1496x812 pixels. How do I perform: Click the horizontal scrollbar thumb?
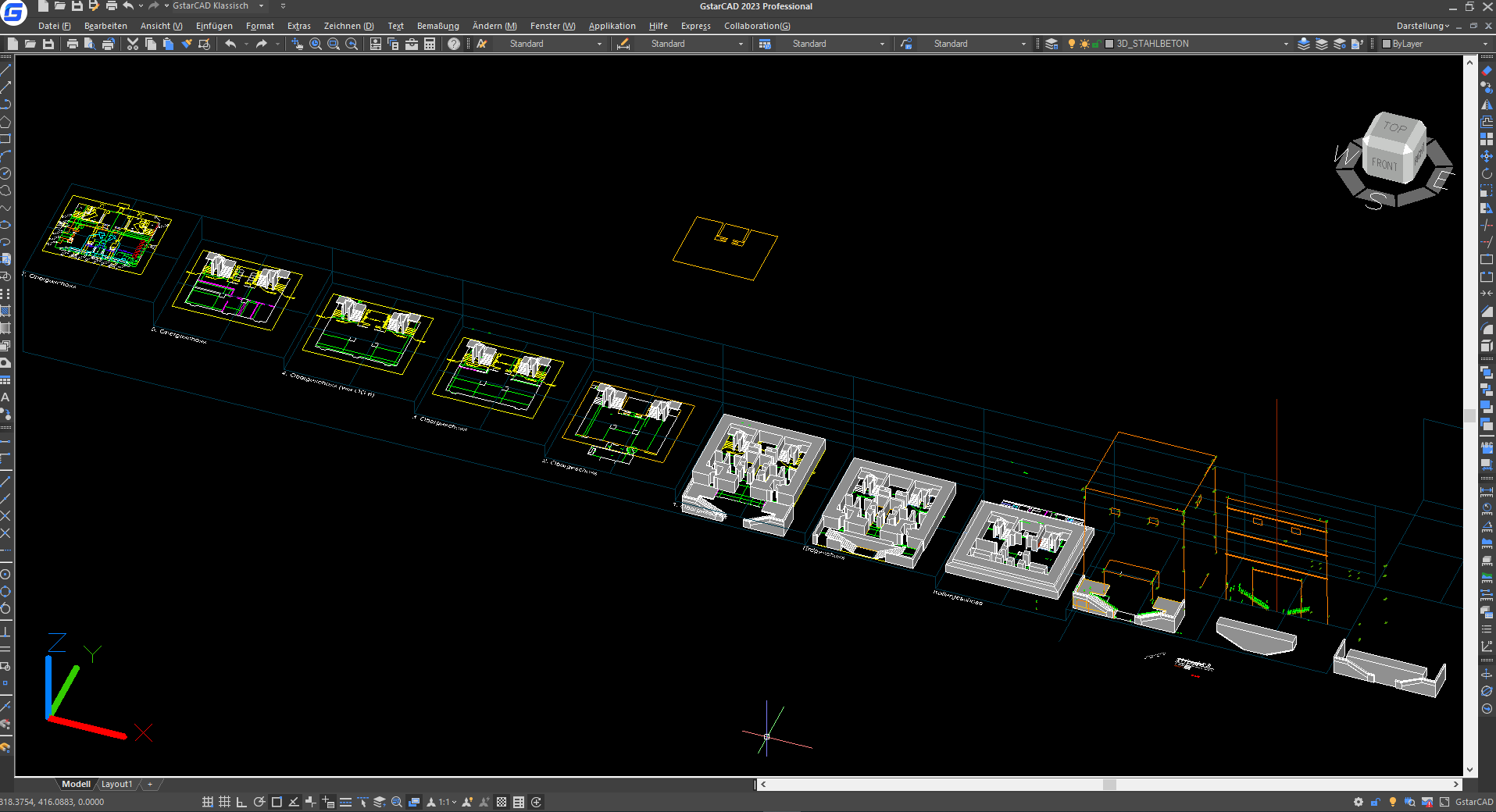[x=1109, y=784]
